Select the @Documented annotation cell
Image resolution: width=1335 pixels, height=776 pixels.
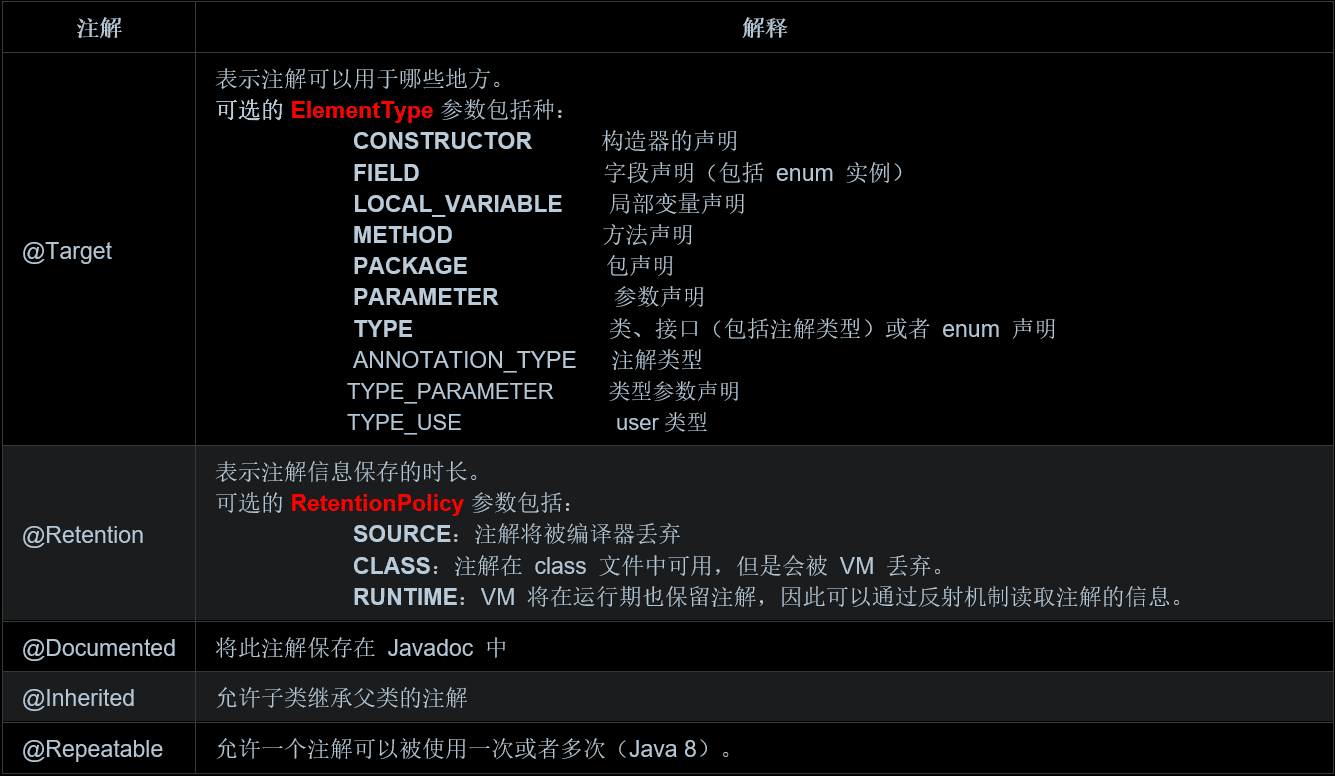point(99,648)
